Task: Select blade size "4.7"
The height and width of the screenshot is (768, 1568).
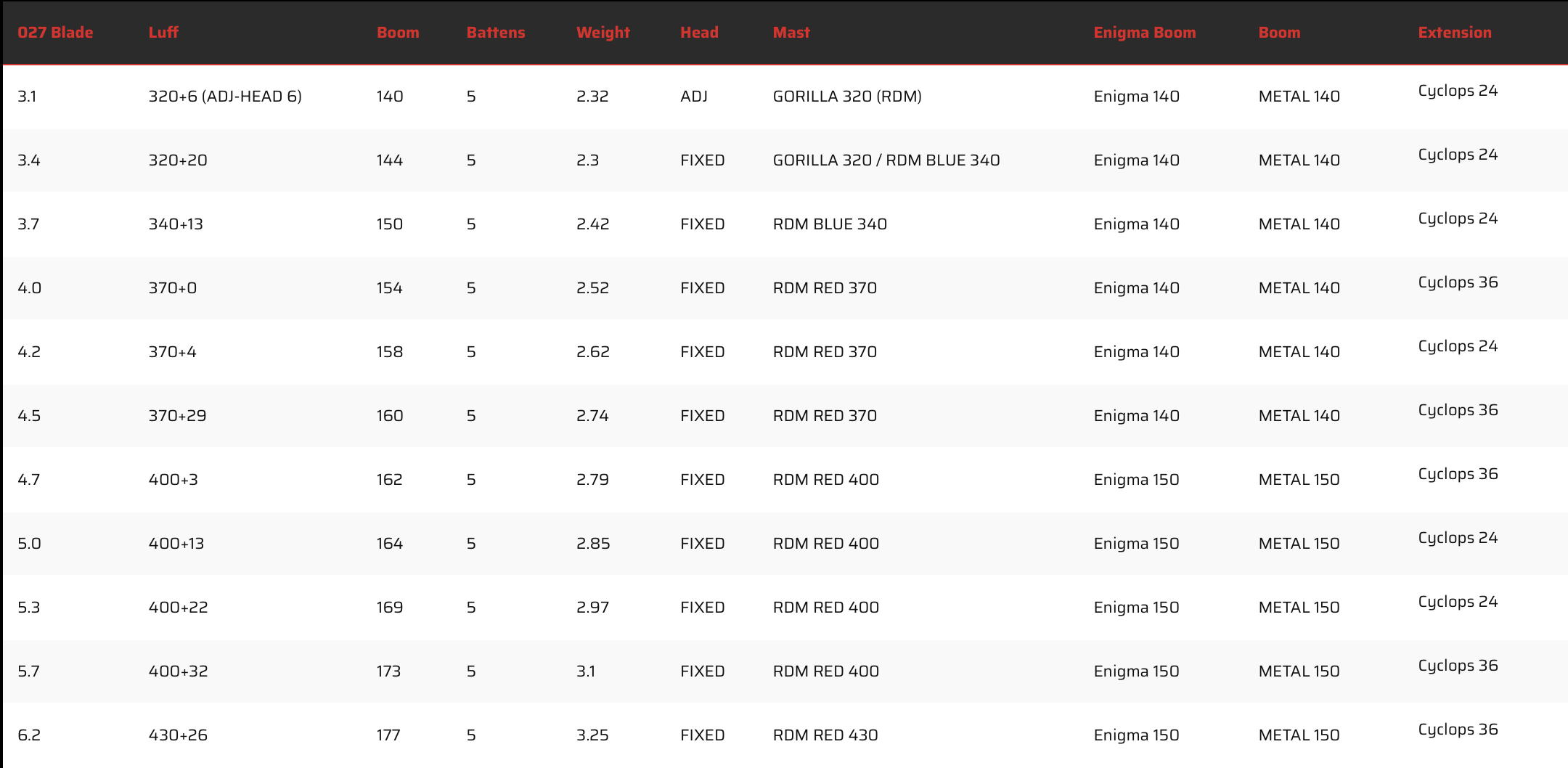Action: (x=28, y=480)
